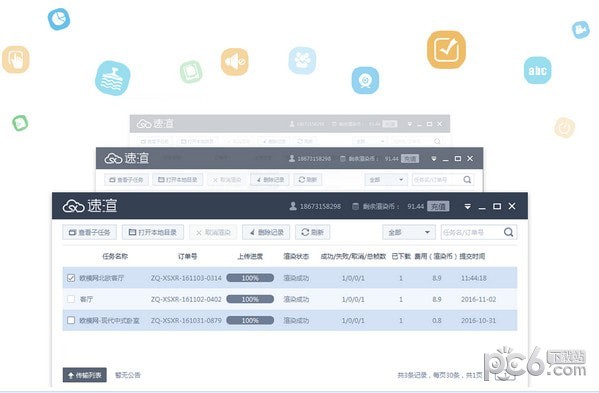
Task: Click the 速渲 logo in the back window
Action: (x=155, y=123)
